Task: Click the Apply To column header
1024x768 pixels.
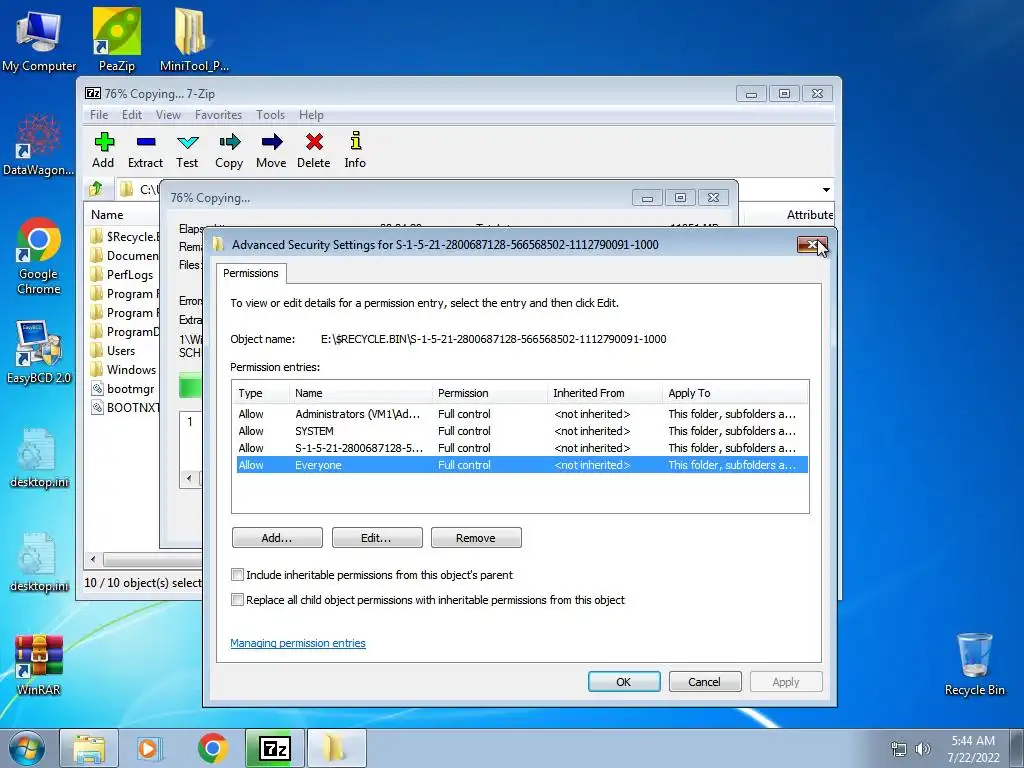Action: 735,393
